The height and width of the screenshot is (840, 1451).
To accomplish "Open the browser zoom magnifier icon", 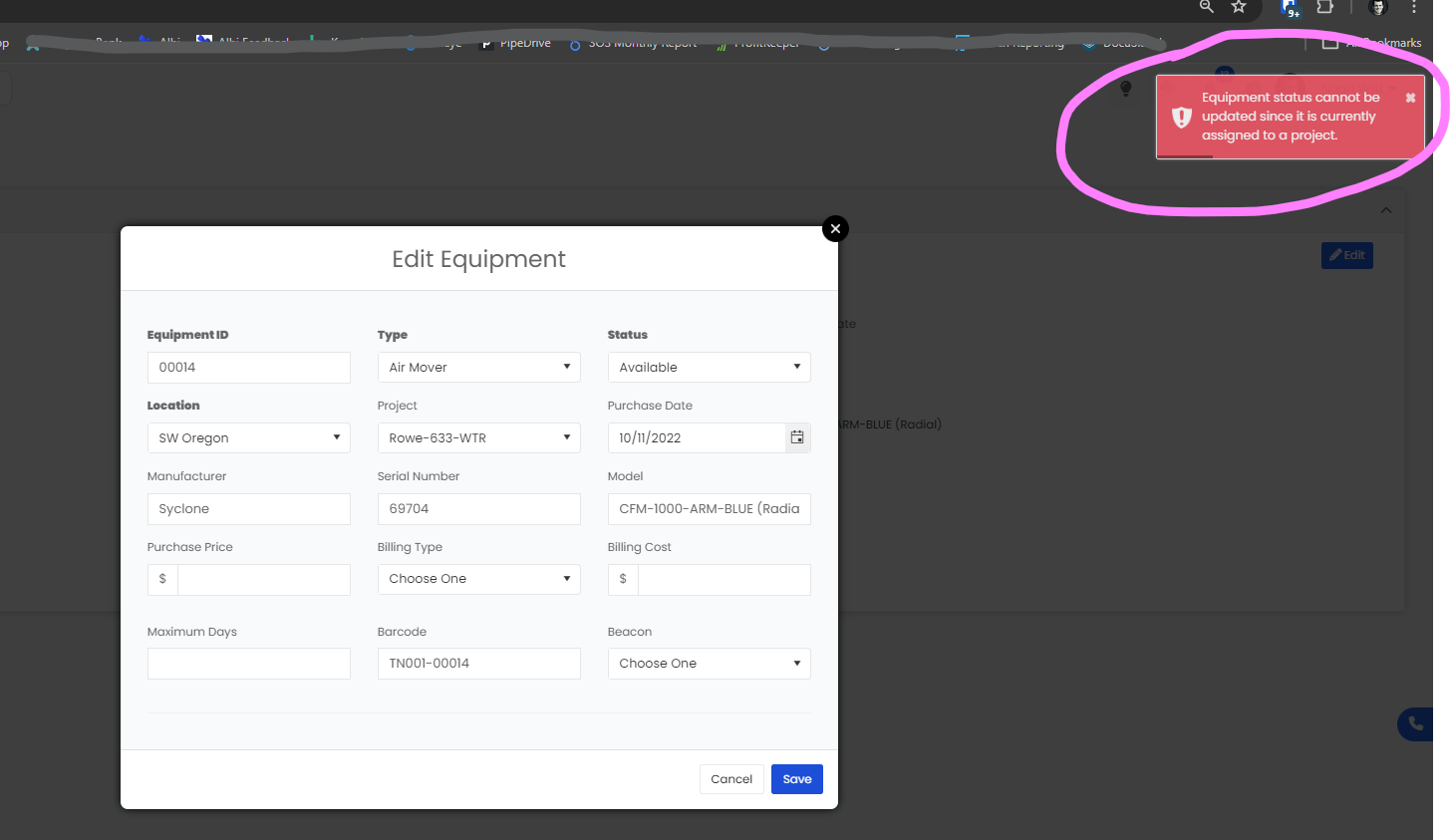I will tap(1207, 7).
